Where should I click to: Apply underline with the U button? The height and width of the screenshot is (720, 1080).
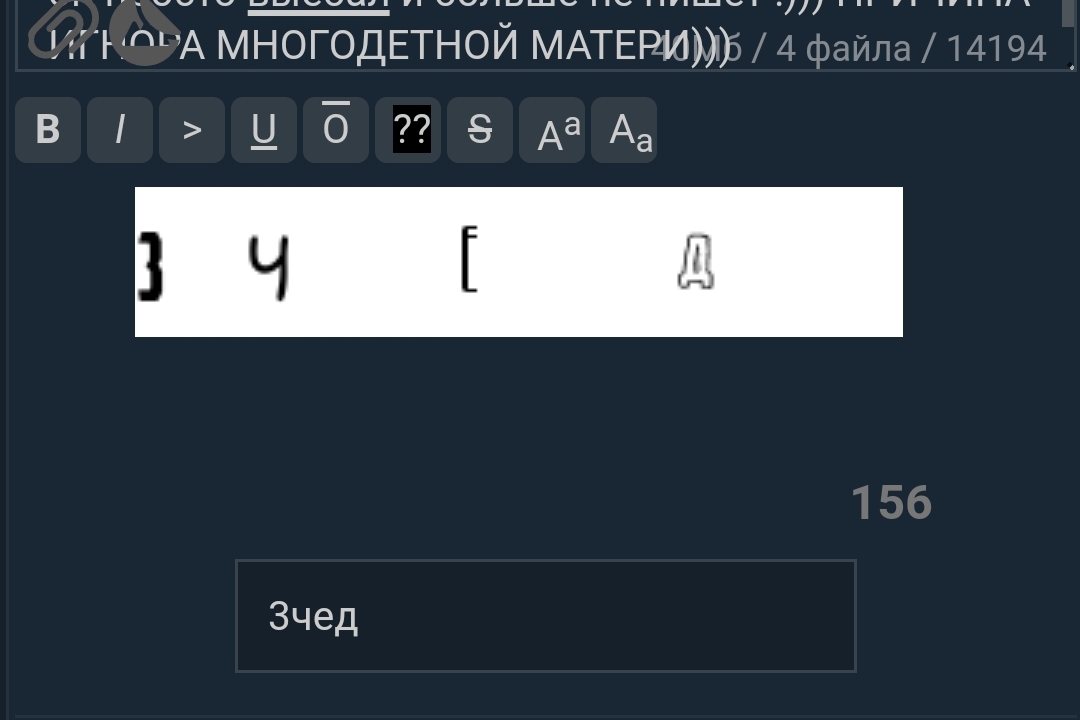[x=264, y=130]
